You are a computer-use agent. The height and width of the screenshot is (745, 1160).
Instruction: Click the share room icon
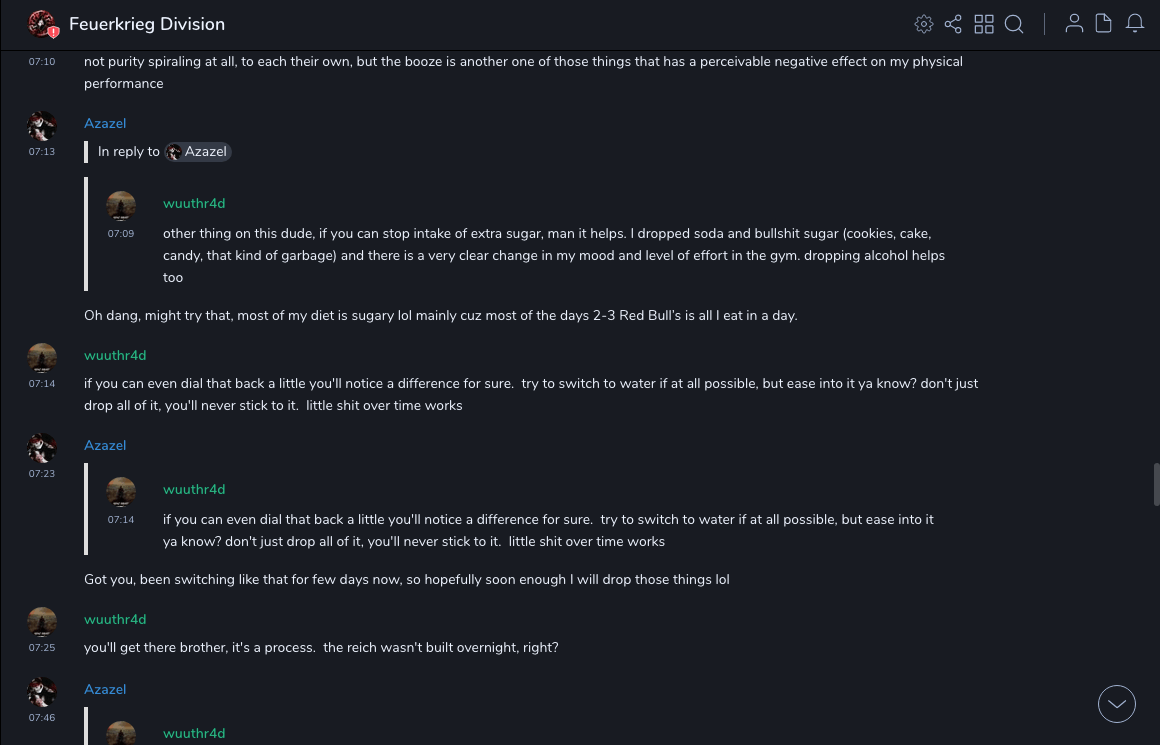[953, 24]
